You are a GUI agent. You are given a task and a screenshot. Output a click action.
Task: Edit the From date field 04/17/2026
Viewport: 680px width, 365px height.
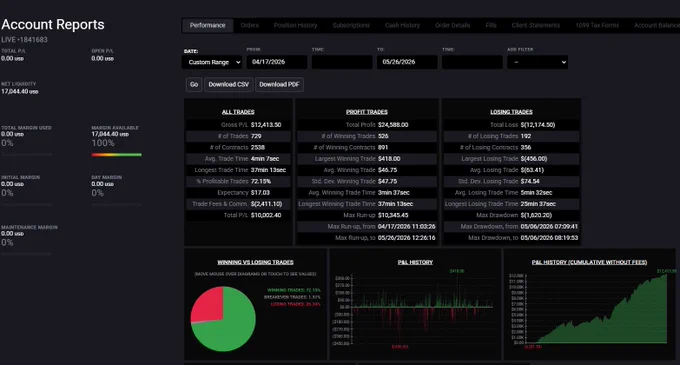pyautogui.click(x=277, y=62)
